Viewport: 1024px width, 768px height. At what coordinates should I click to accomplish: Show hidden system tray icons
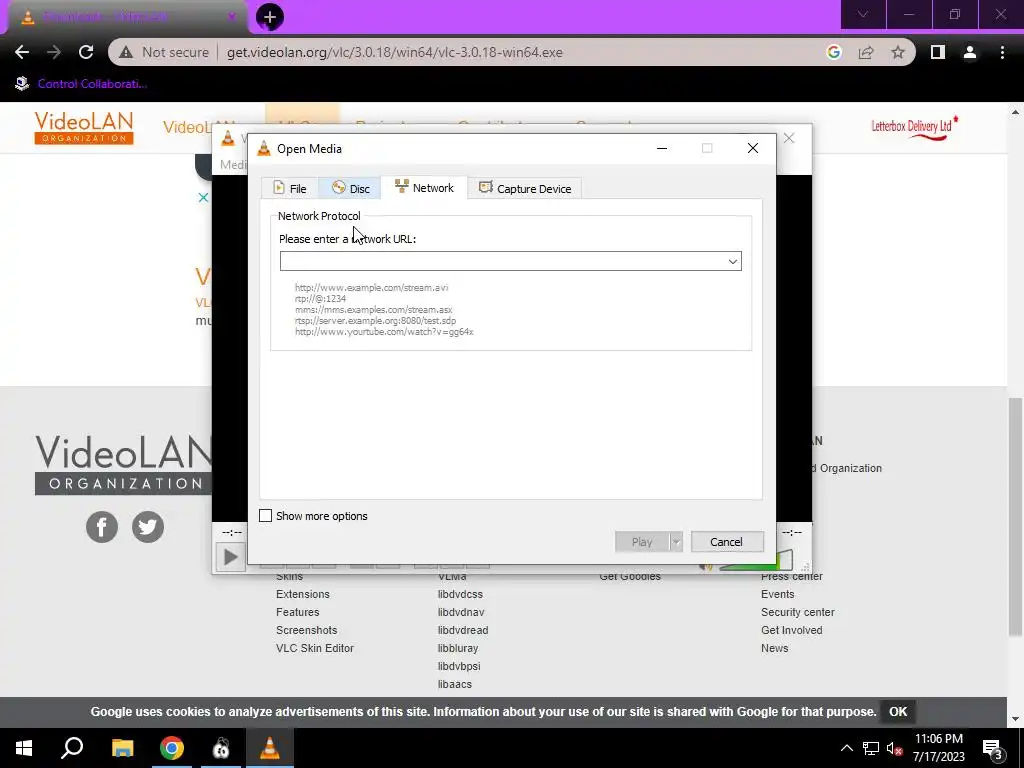[846, 748]
